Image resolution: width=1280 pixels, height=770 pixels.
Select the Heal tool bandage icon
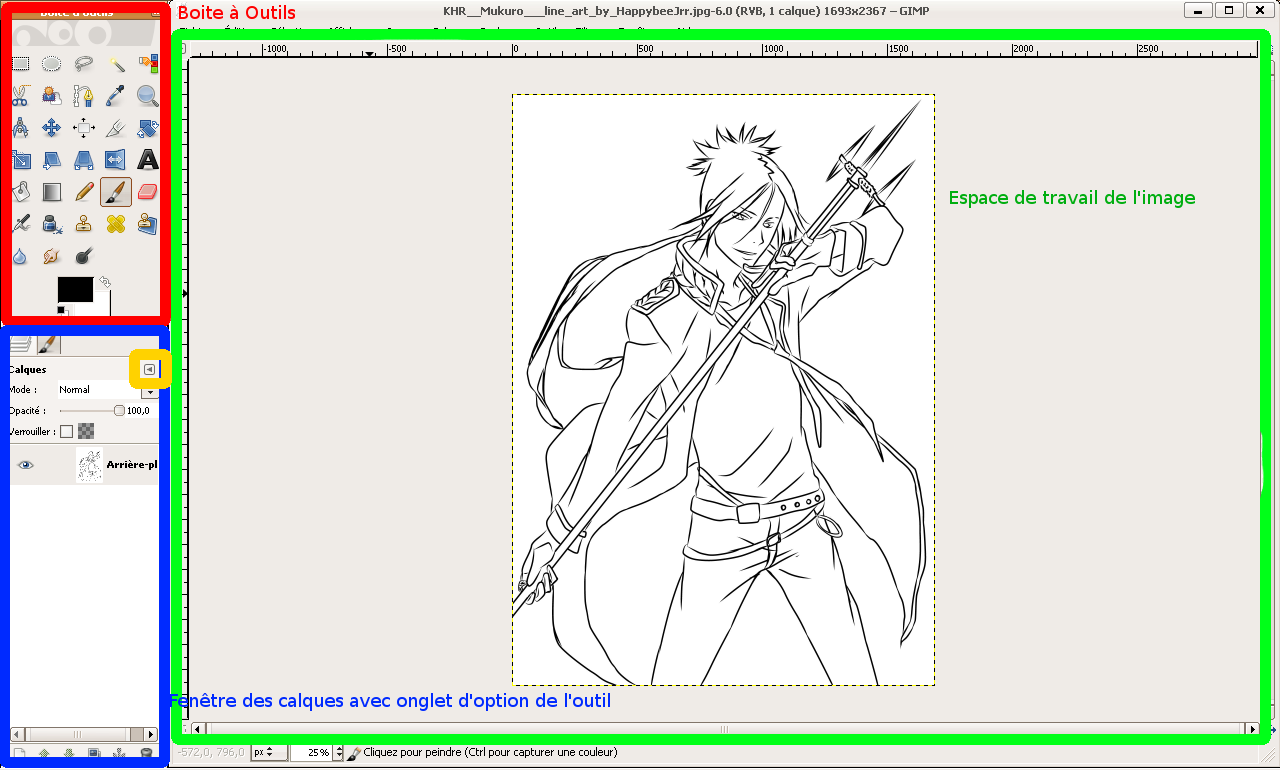pos(116,223)
